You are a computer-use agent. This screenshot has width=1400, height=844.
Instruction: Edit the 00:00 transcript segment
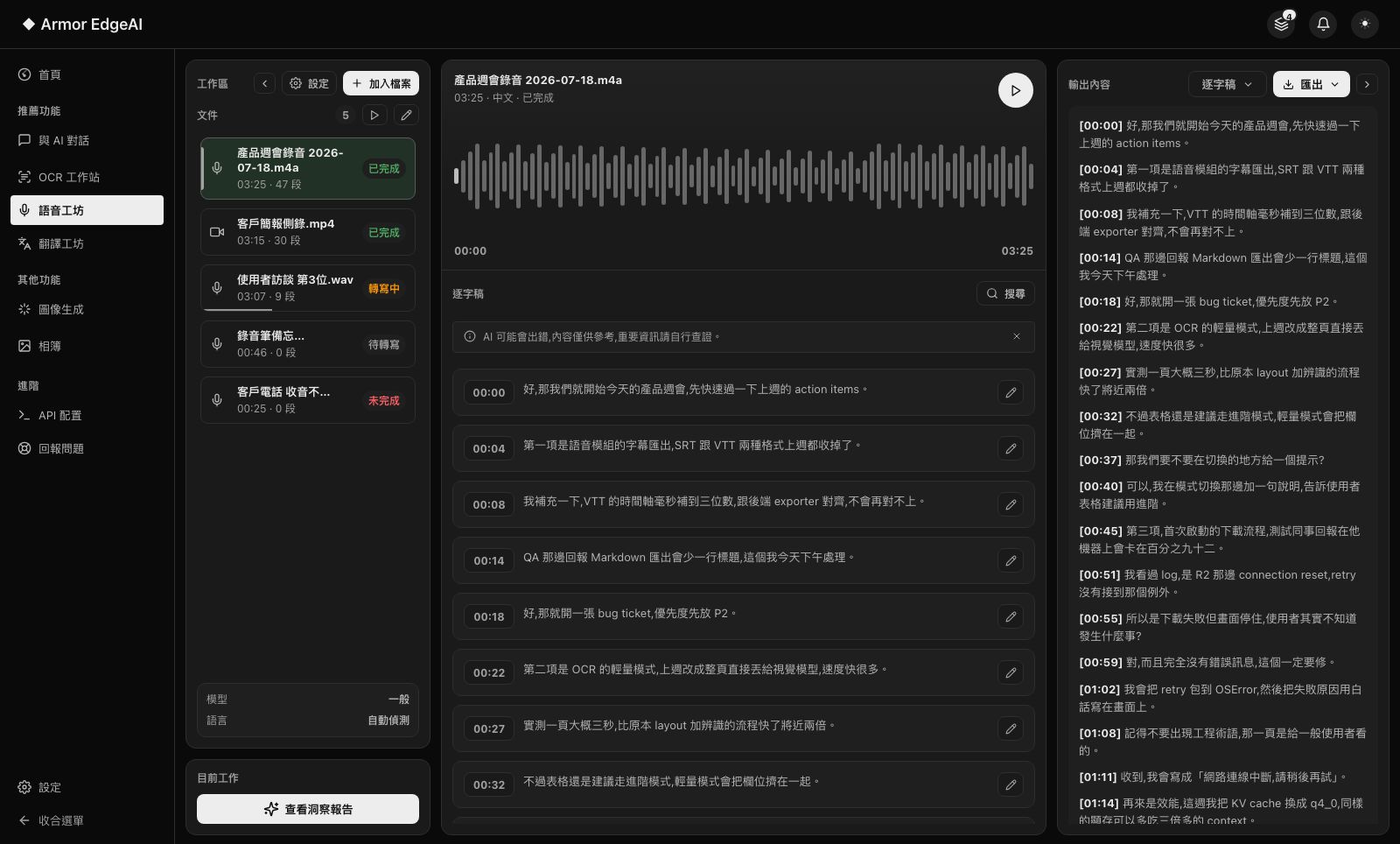click(x=1011, y=392)
